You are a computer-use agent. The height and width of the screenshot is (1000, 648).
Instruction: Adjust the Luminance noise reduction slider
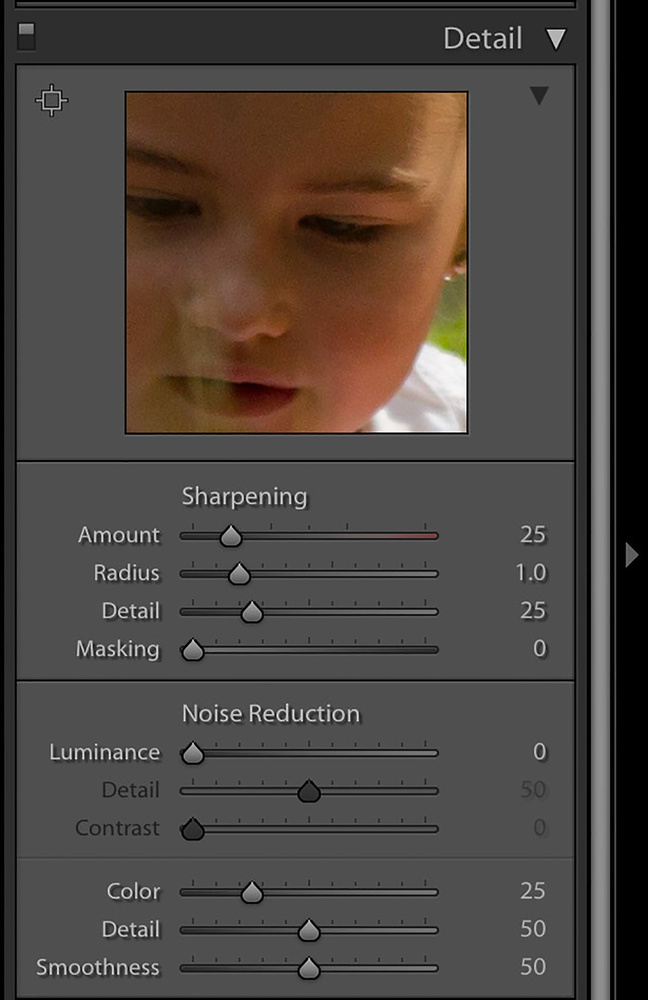click(x=193, y=754)
